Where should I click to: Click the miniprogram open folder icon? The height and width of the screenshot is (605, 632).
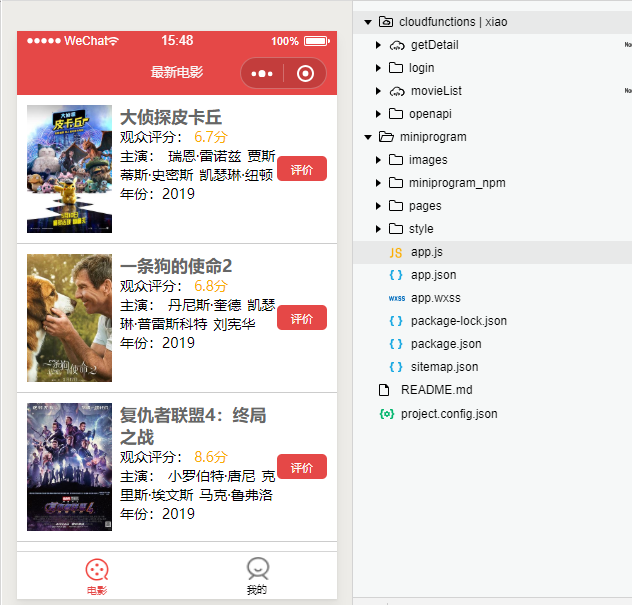point(386,137)
